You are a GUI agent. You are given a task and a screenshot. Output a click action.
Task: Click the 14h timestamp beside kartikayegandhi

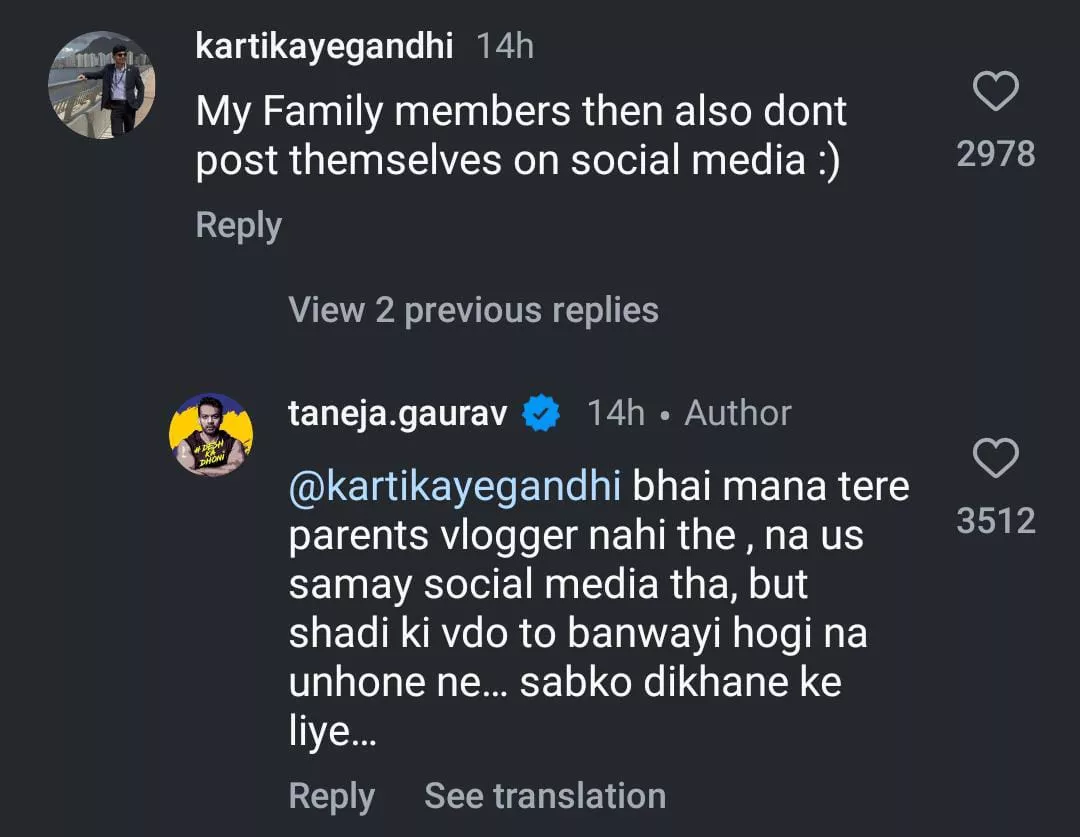505,46
